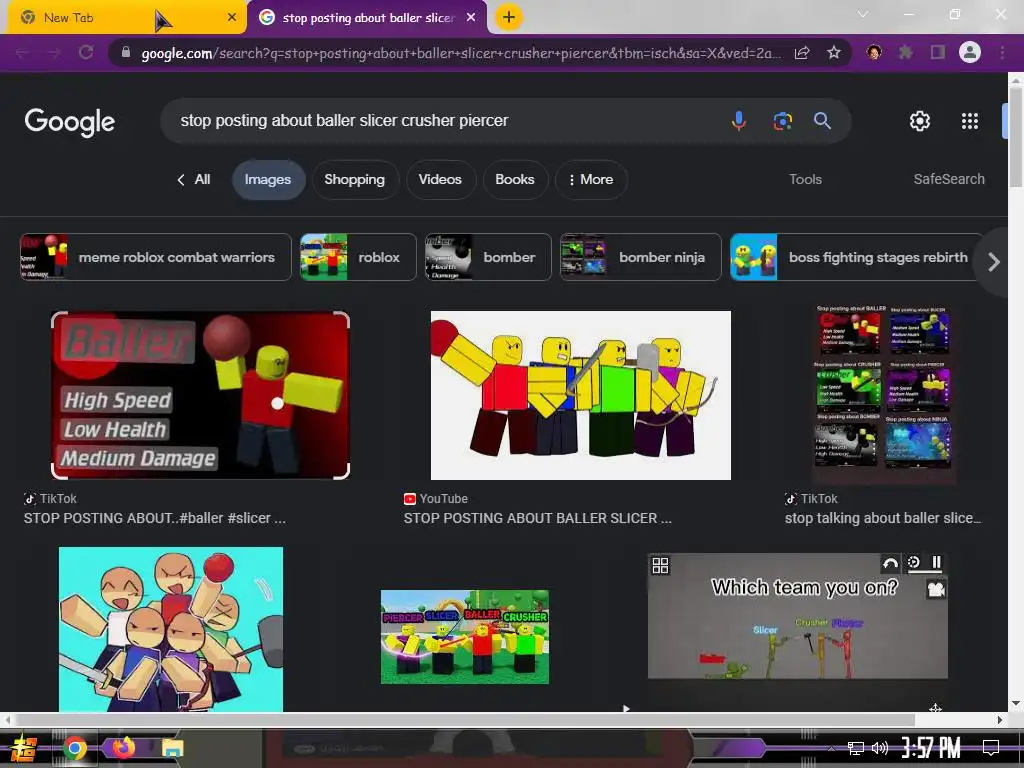Viewport: 1024px width, 768px height.
Task: Open the Google apps grid
Action: (970, 121)
